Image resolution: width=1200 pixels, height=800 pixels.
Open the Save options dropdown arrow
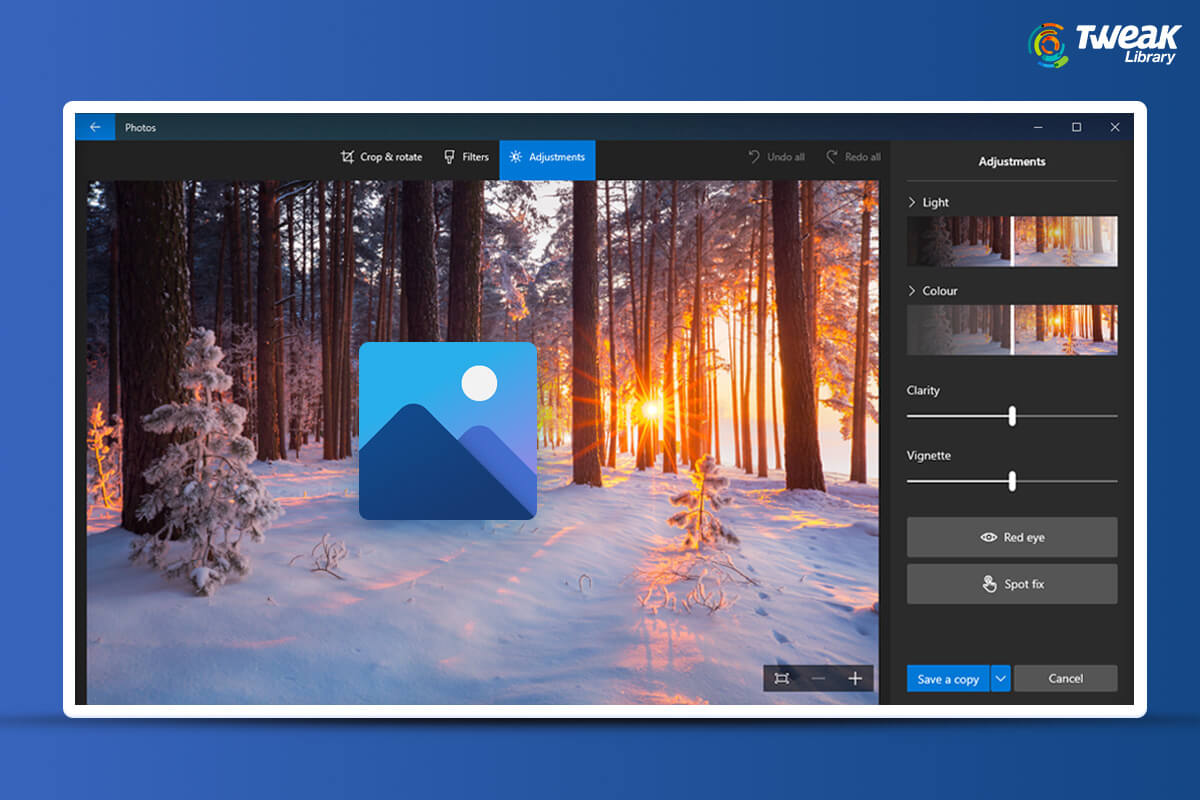[x=1001, y=679]
